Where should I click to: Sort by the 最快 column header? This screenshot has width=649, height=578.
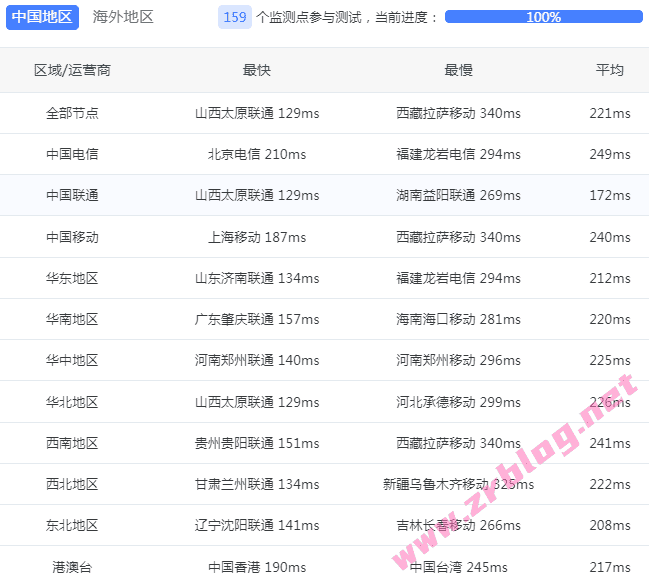tap(257, 70)
